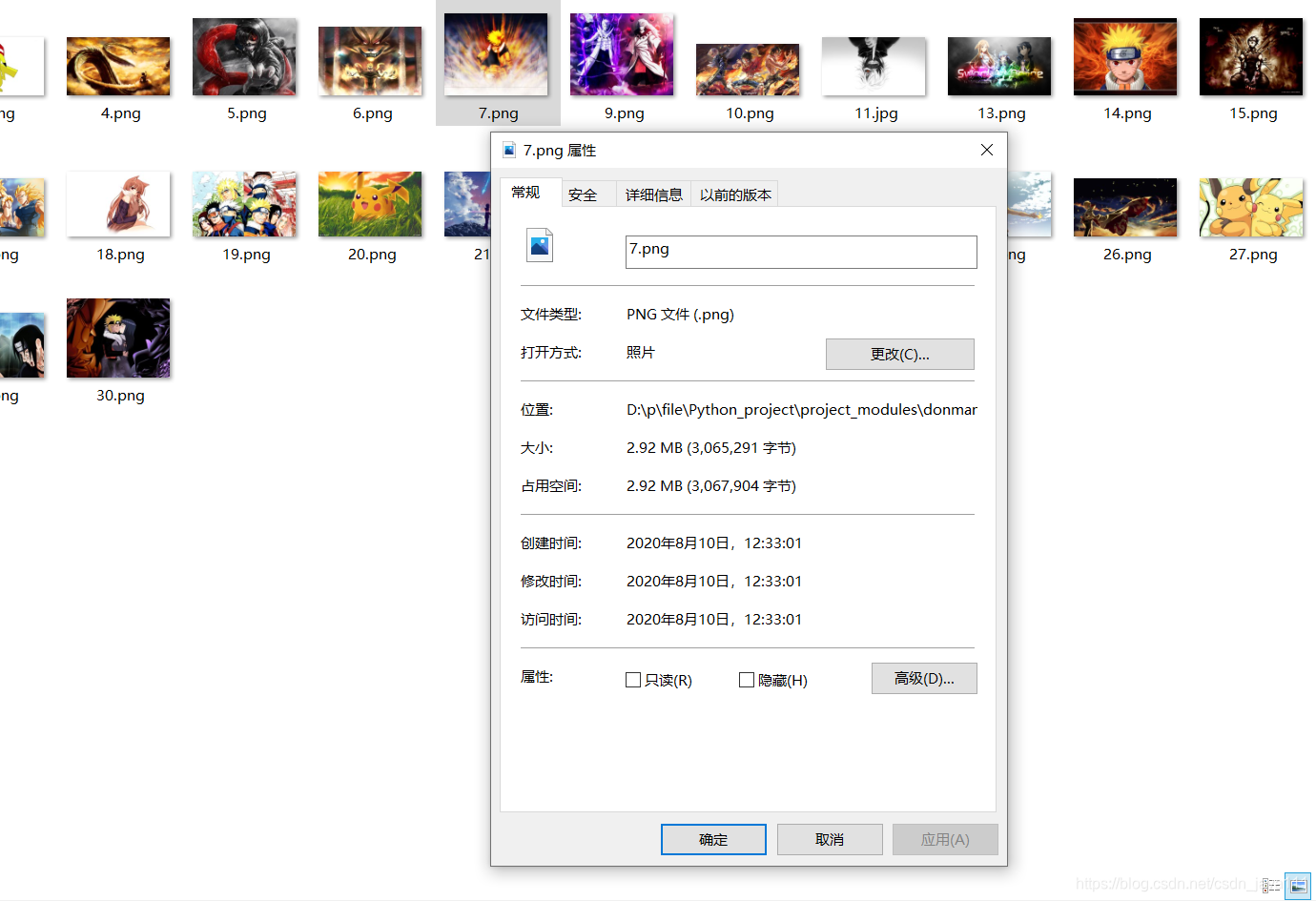Click the 26.png file name label
Screen dimensions: 1316x901
point(1128,255)
